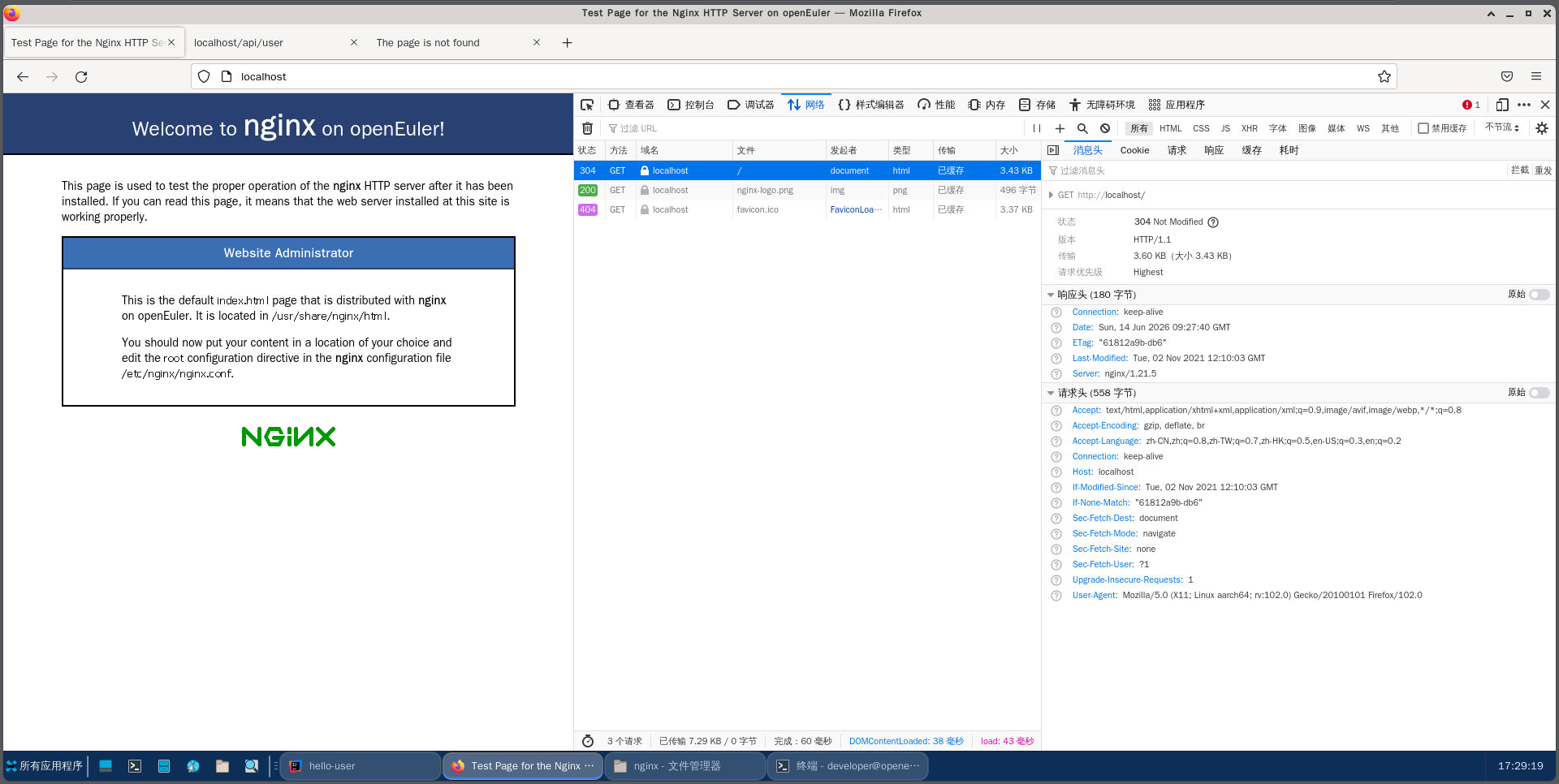Open network settings gear
Screen dimensions: 1559x784
(x=1542, y=128)
